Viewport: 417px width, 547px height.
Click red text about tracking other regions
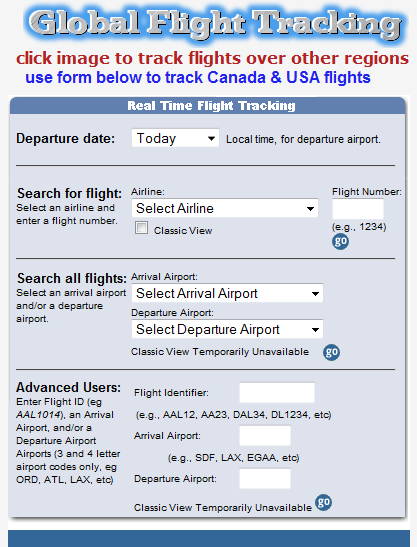click(x=212, y=58)
